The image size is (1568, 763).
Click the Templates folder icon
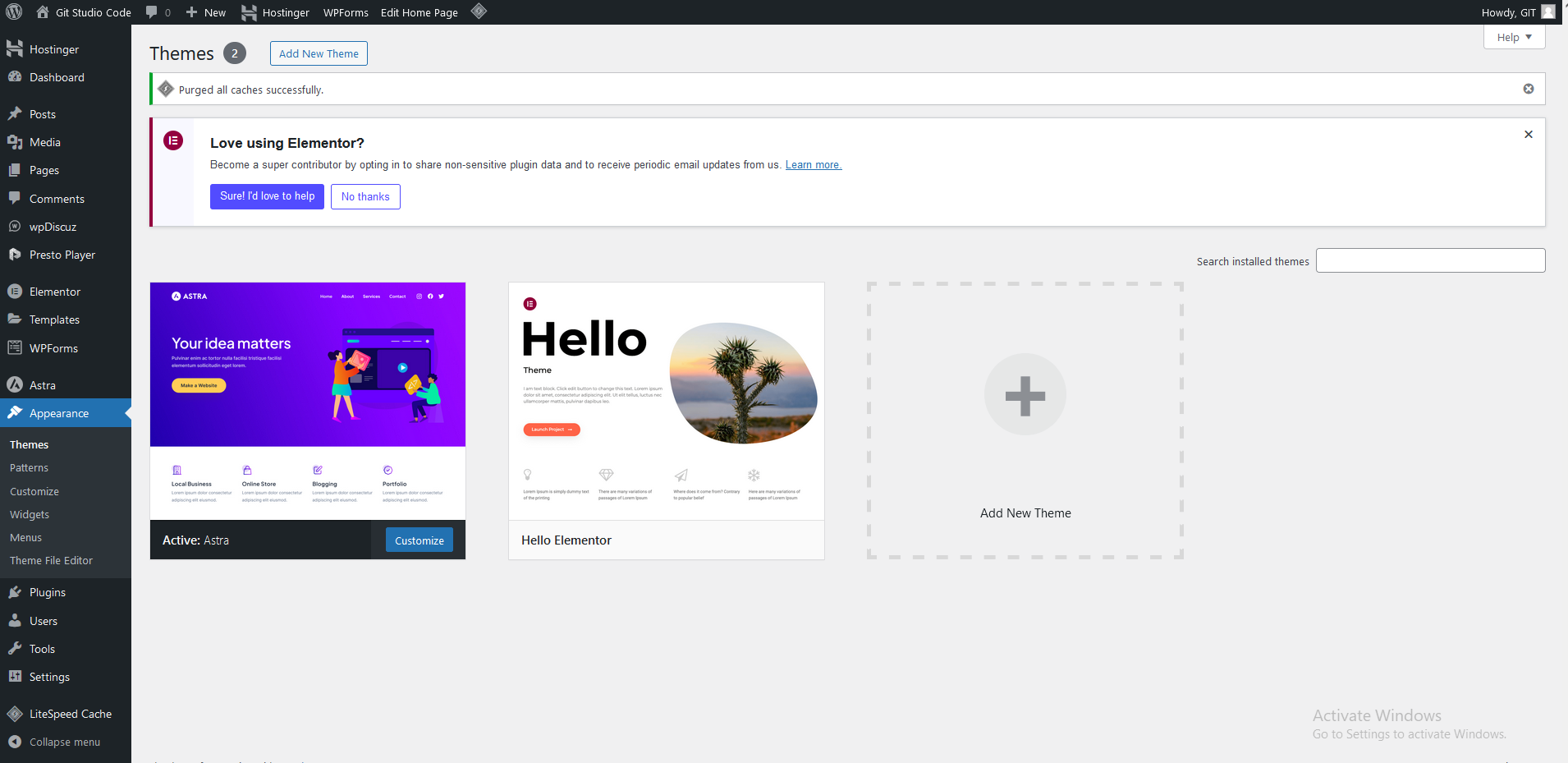[15, 319]
